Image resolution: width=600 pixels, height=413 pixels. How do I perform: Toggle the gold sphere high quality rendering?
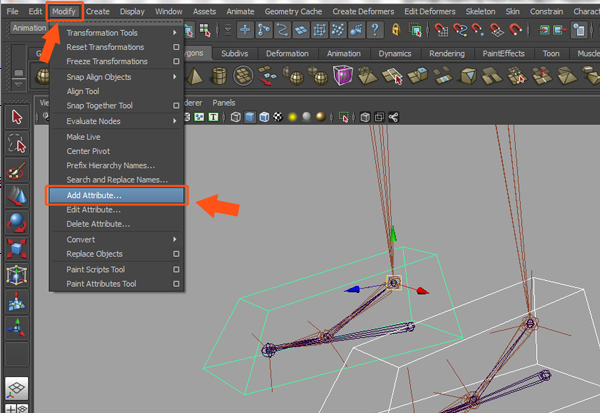pos(321,117)
